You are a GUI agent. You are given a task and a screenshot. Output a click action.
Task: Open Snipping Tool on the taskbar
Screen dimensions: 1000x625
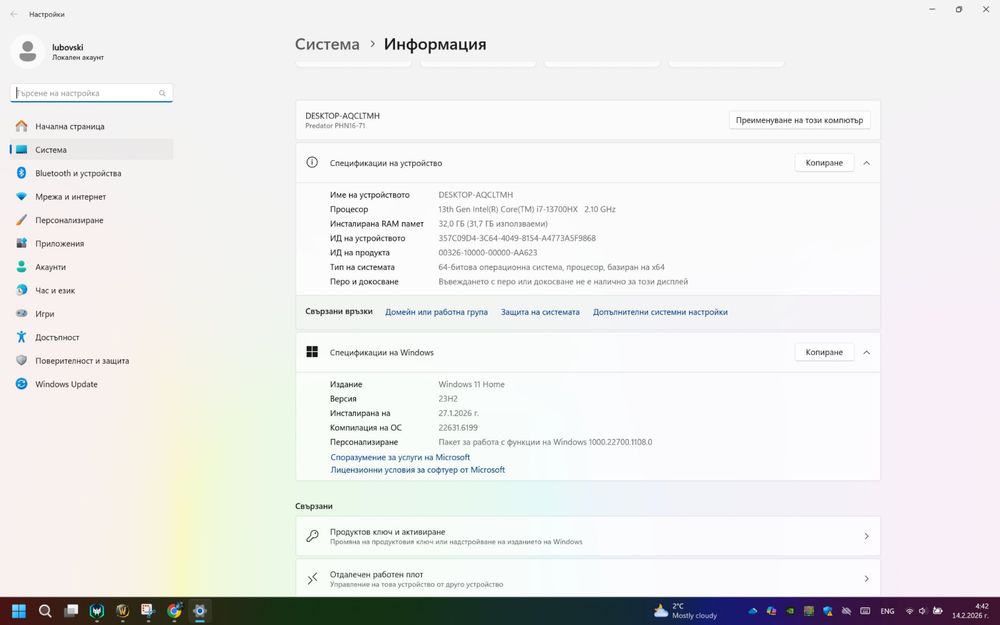click(x=148, y=611)
